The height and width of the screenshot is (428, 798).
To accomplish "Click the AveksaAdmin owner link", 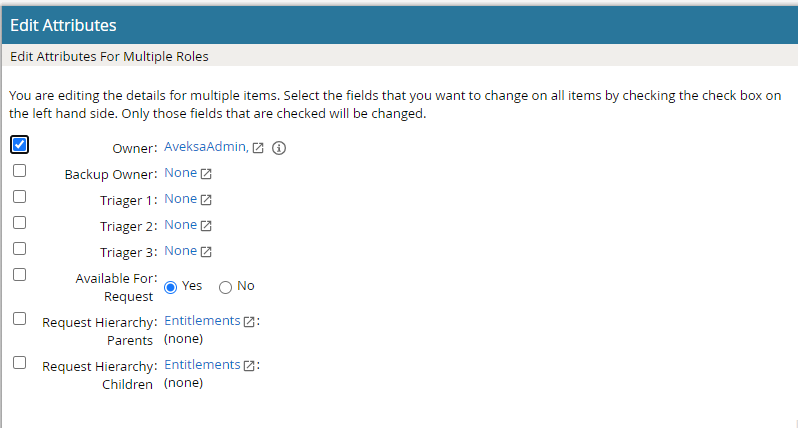I will click(206, 148).
